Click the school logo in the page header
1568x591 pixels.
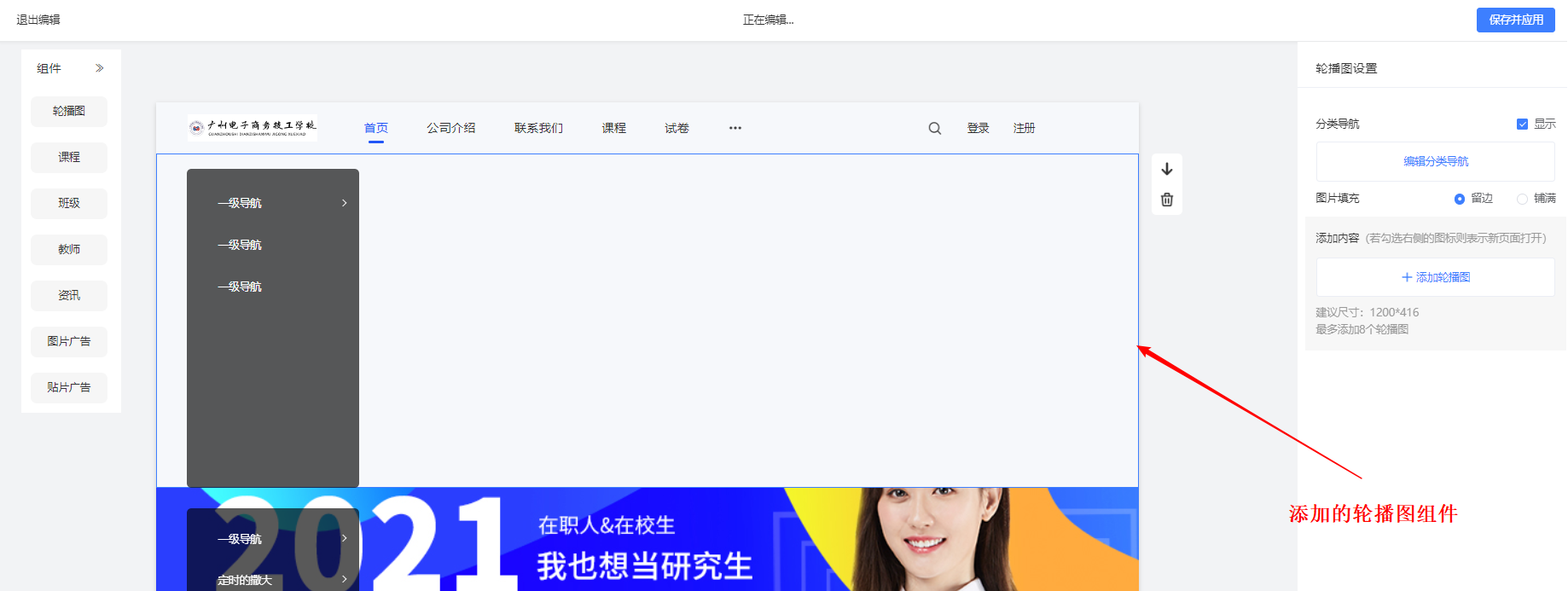pyautogui.click(x=253, y=128)
